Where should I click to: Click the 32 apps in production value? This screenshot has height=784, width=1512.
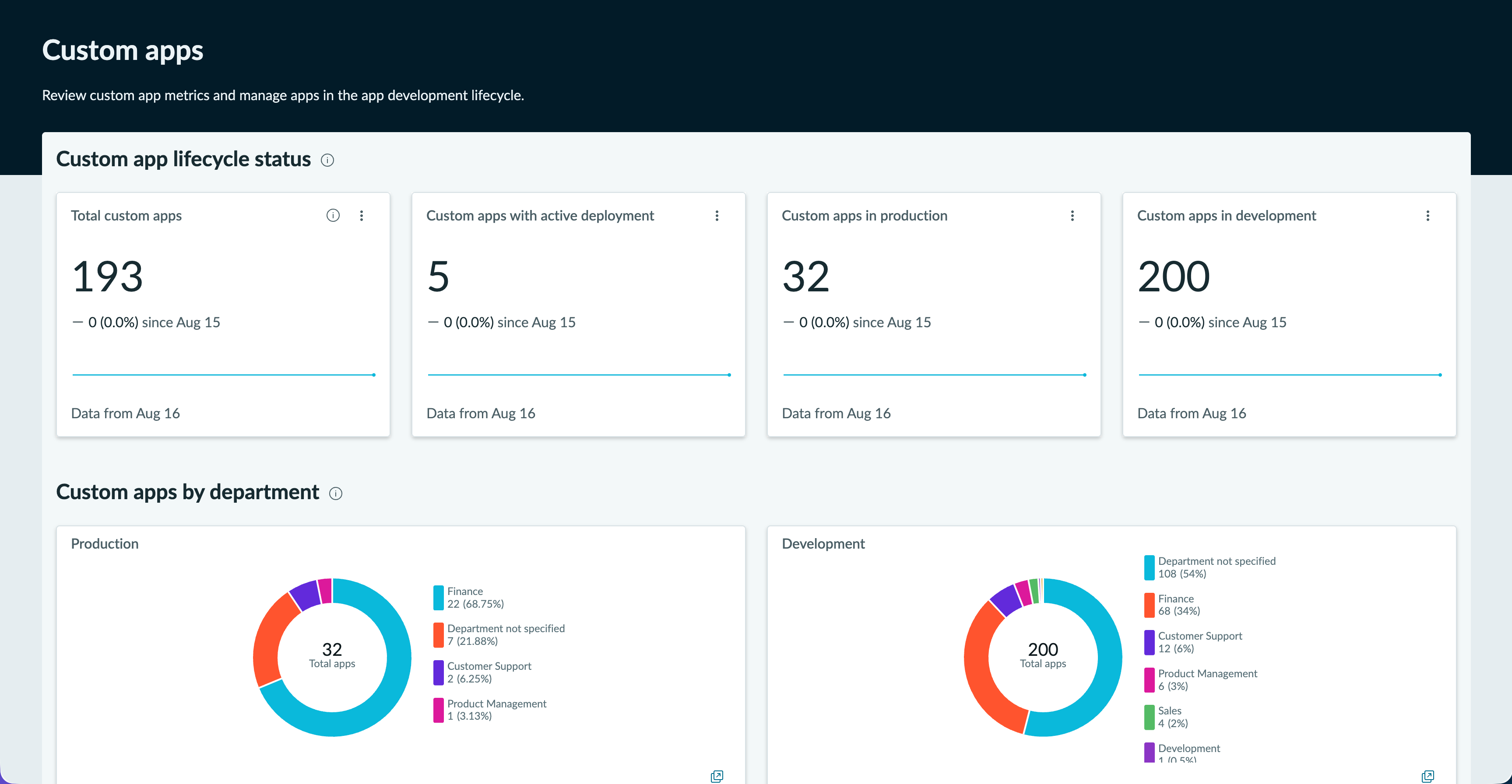(806, 276)
